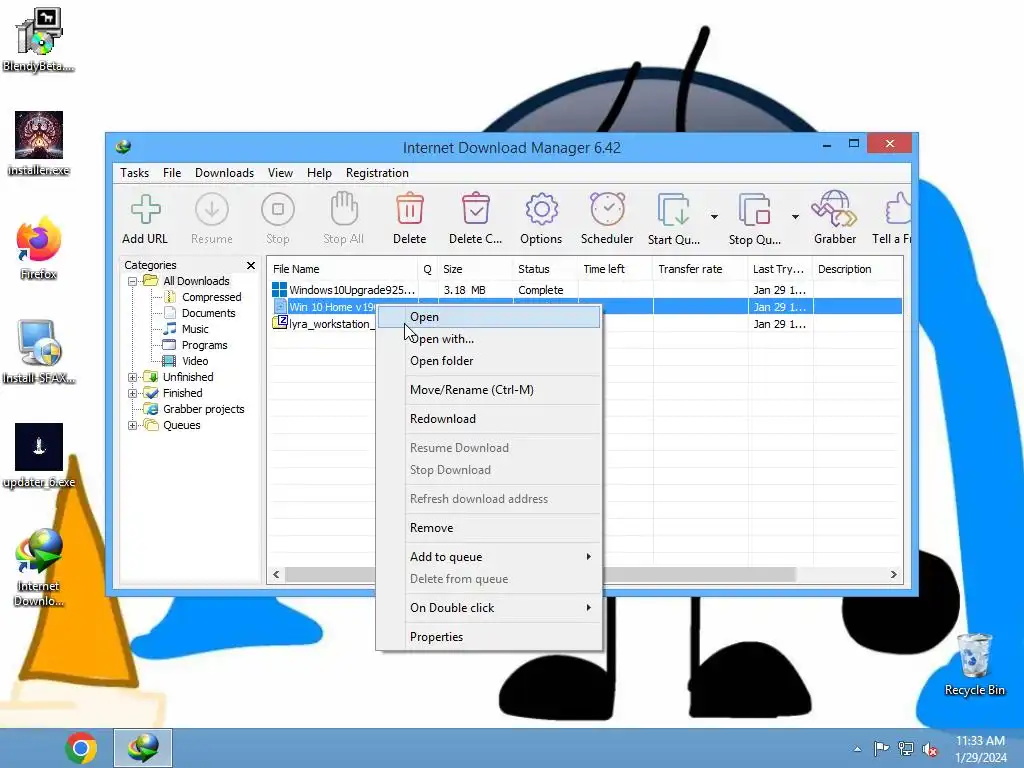The width and height of the screenshot is (1024, 768).
Task: Select Internet Download Manager desktop shortcut
Action: (x=39, y=567)
